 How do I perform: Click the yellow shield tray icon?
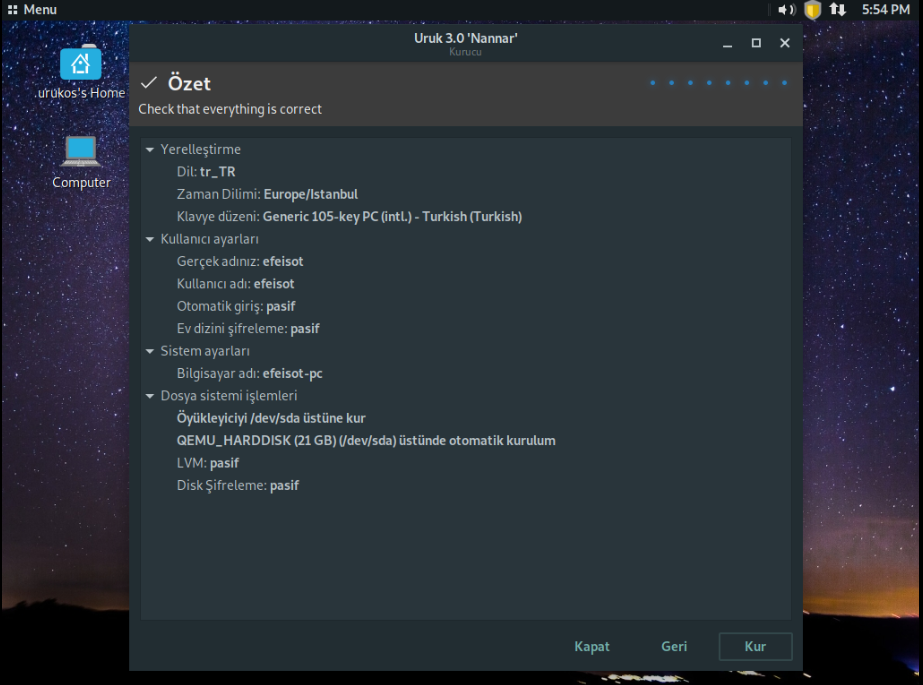click(812, 9)
